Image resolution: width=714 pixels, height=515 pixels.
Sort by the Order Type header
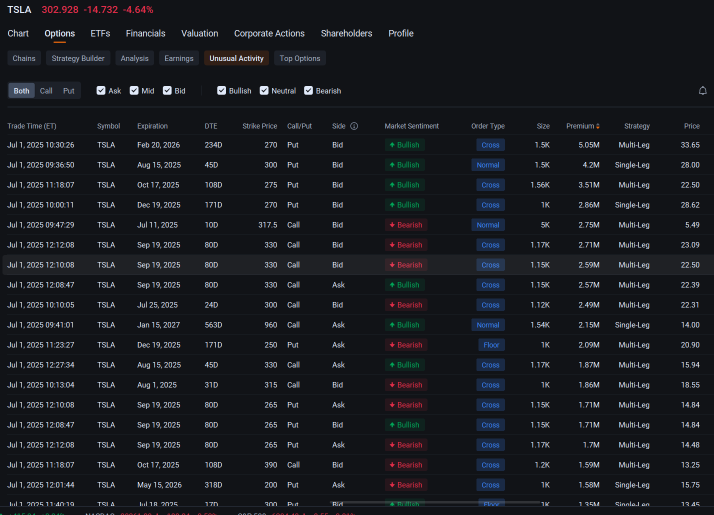[488, 126]
